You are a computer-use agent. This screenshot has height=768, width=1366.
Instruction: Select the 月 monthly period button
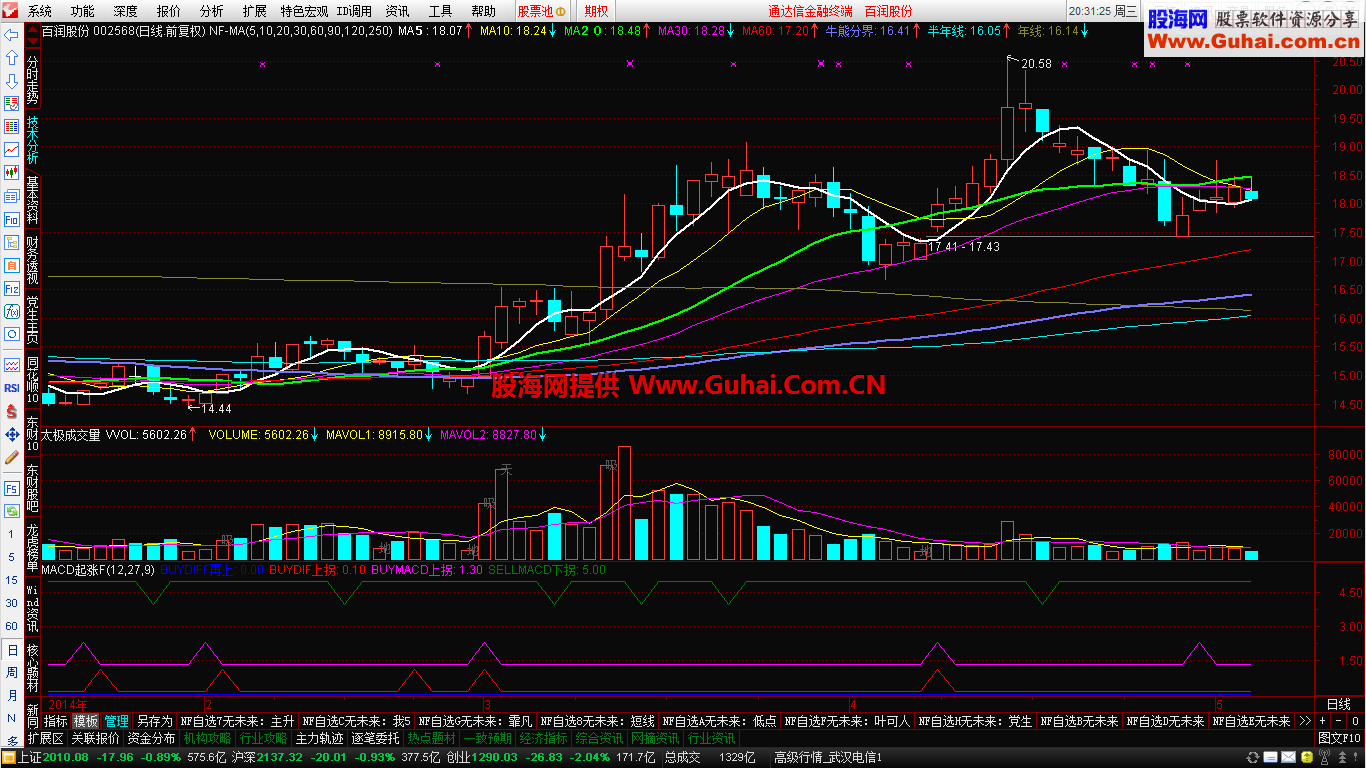click(x=11, y=695)
